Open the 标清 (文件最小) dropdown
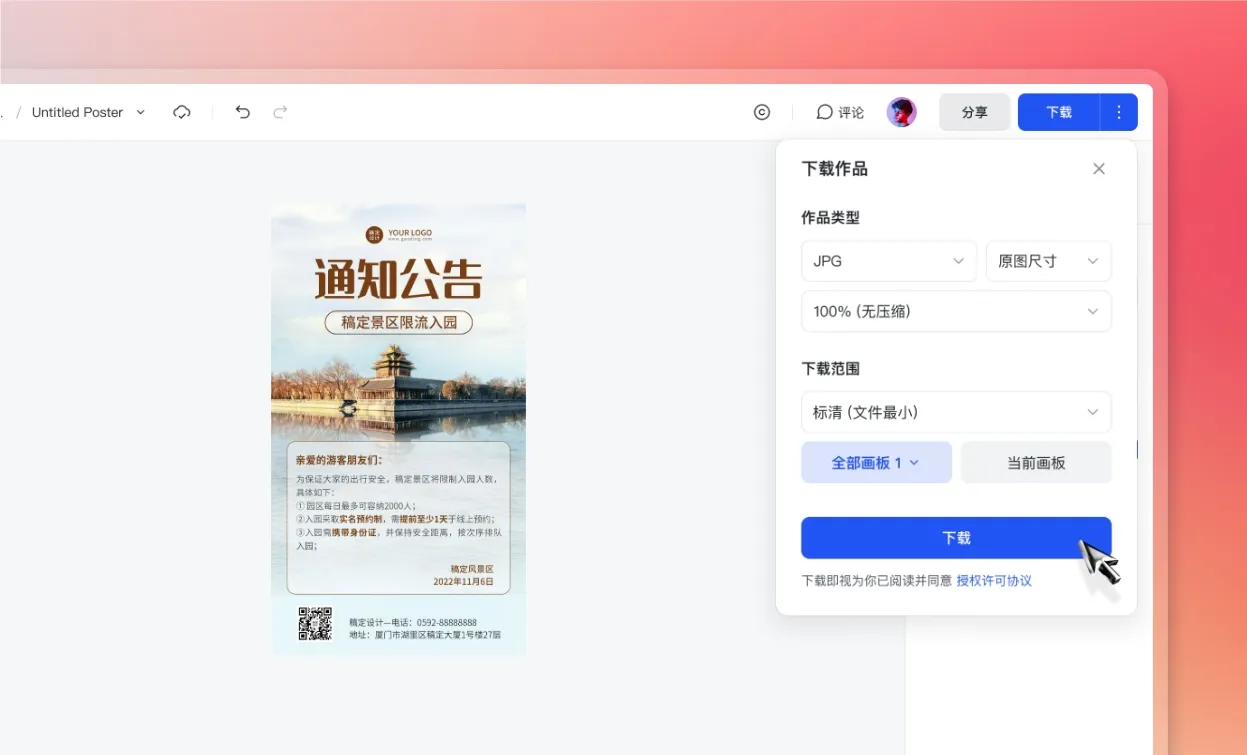Viewport: 1247px width, 755px height. click(956, 412)
